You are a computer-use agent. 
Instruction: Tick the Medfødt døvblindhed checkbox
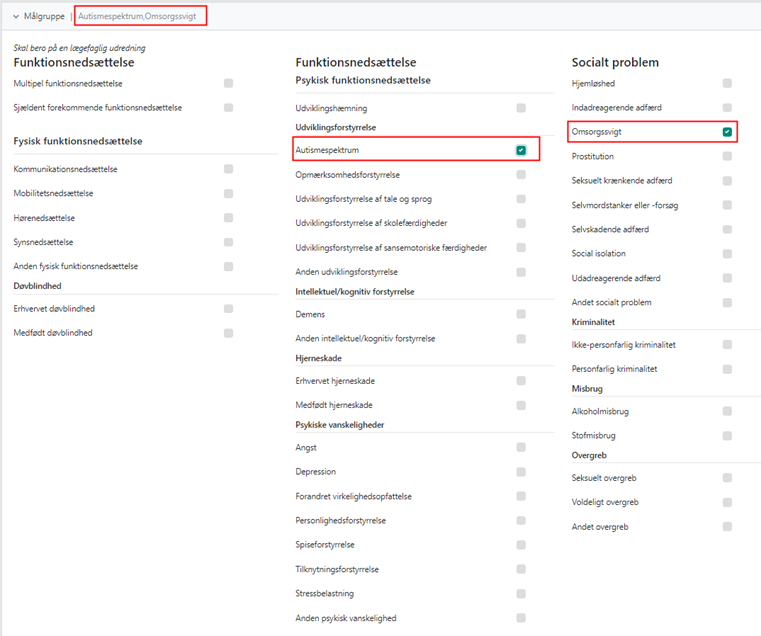click(229, 333)
